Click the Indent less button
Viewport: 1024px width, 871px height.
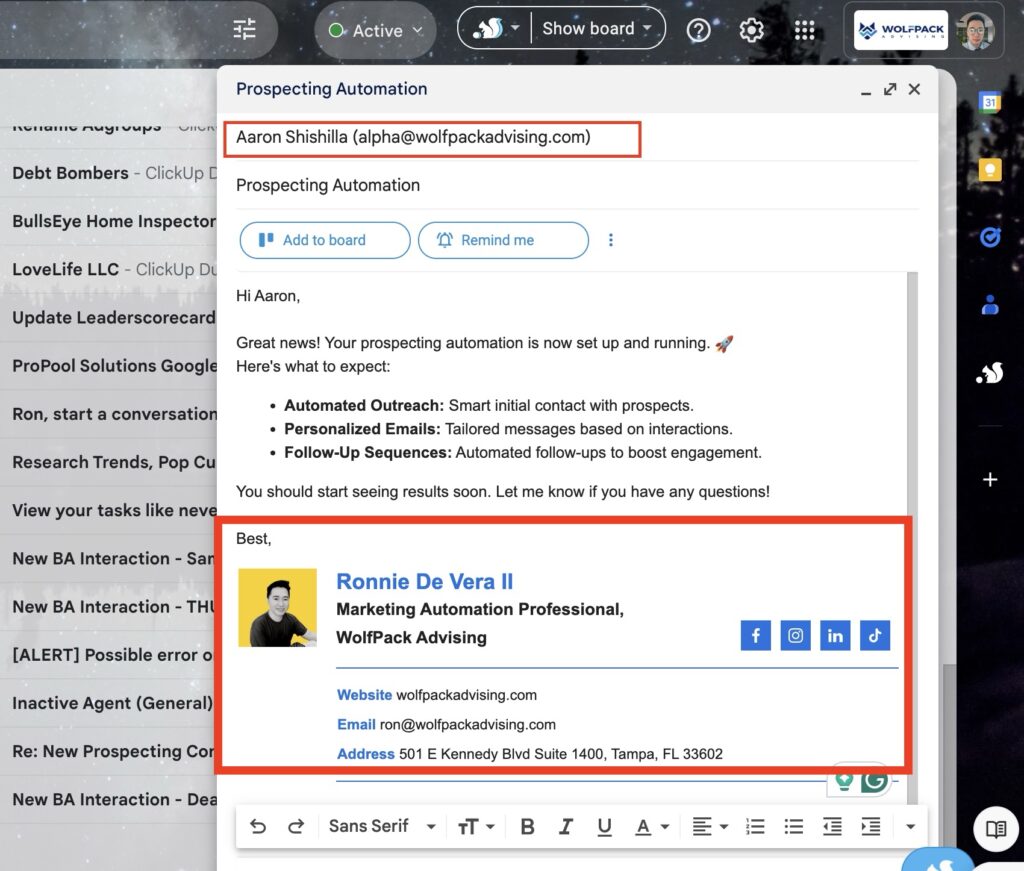[x=832, y=827]
